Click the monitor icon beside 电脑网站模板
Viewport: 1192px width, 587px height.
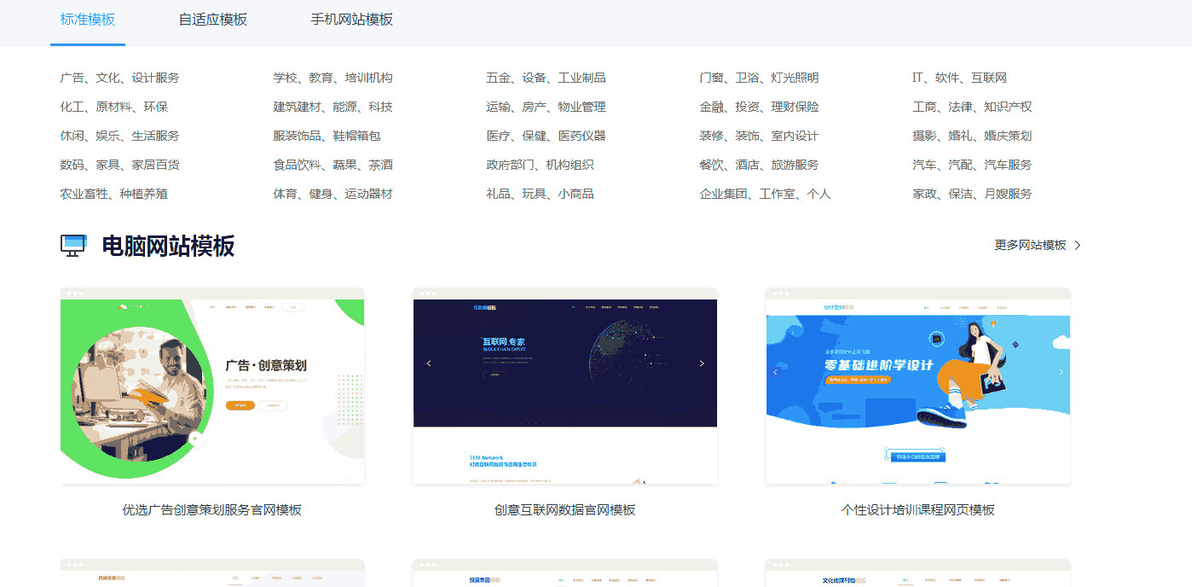[x=74, y=246]
